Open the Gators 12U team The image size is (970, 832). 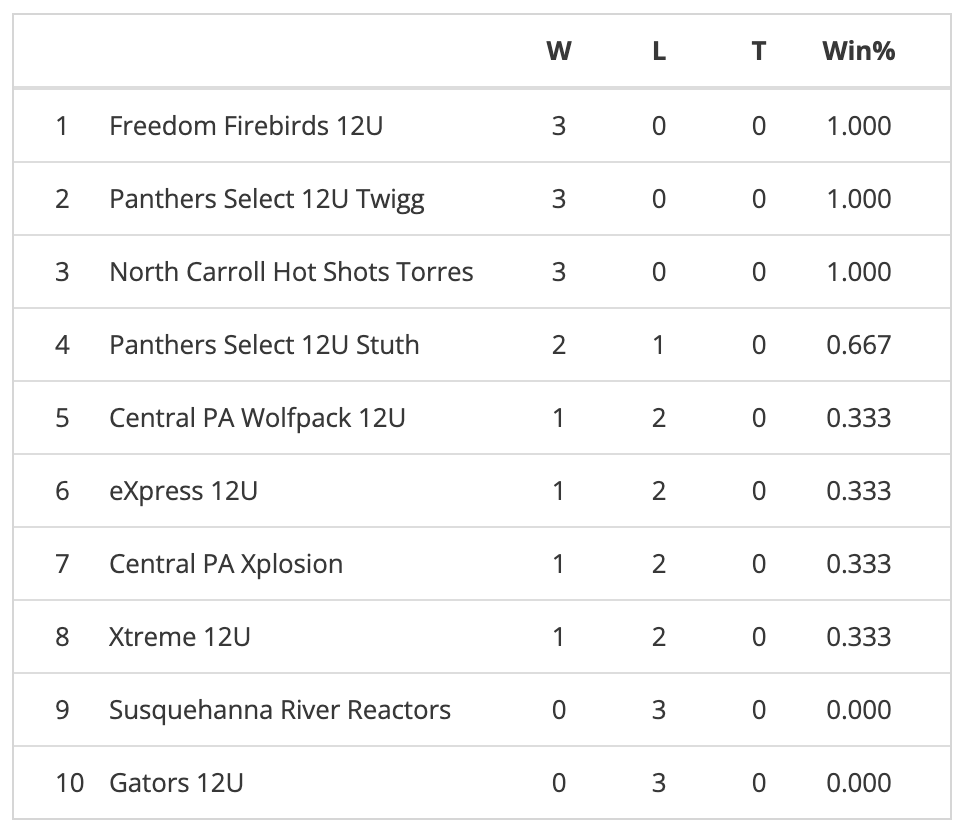(176, 783)
